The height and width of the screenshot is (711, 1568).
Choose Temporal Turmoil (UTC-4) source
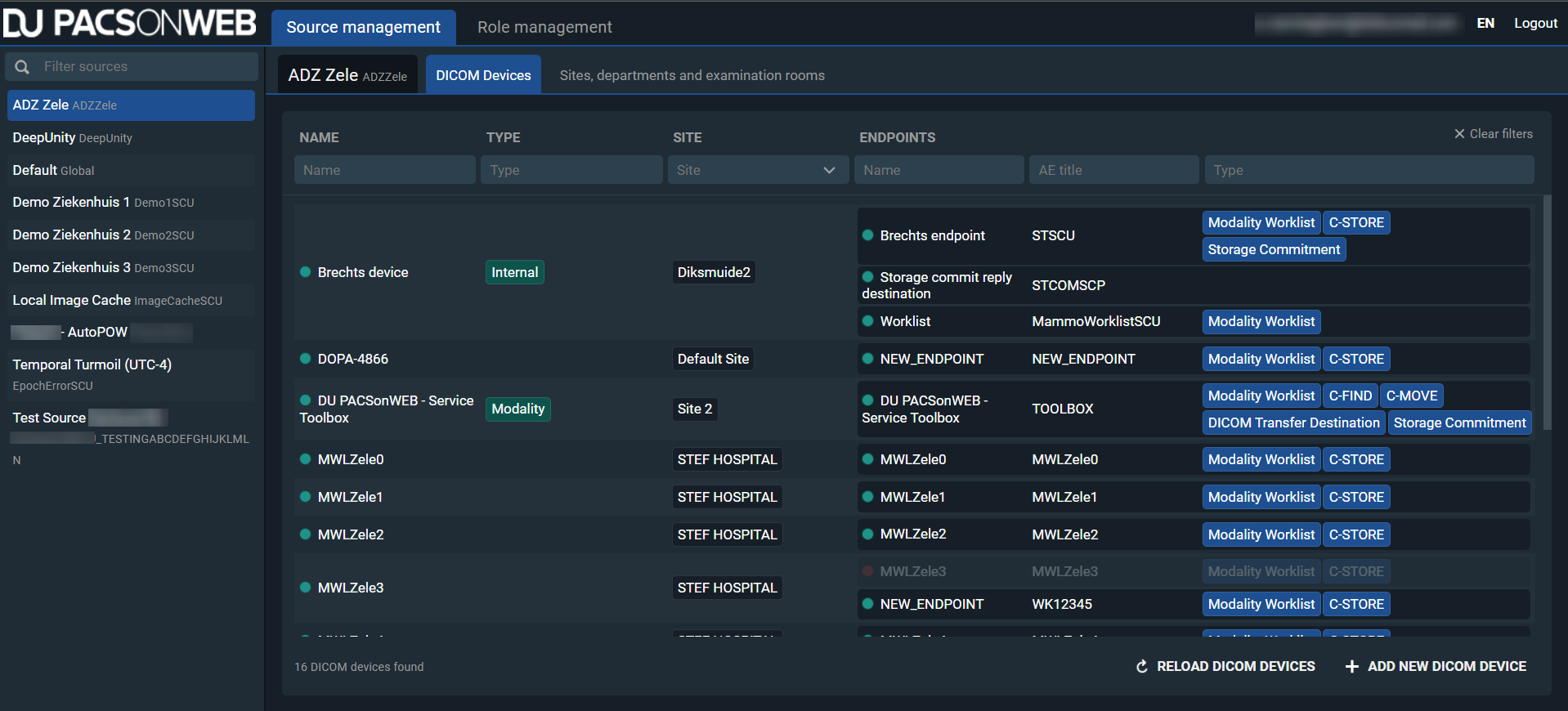92,364
